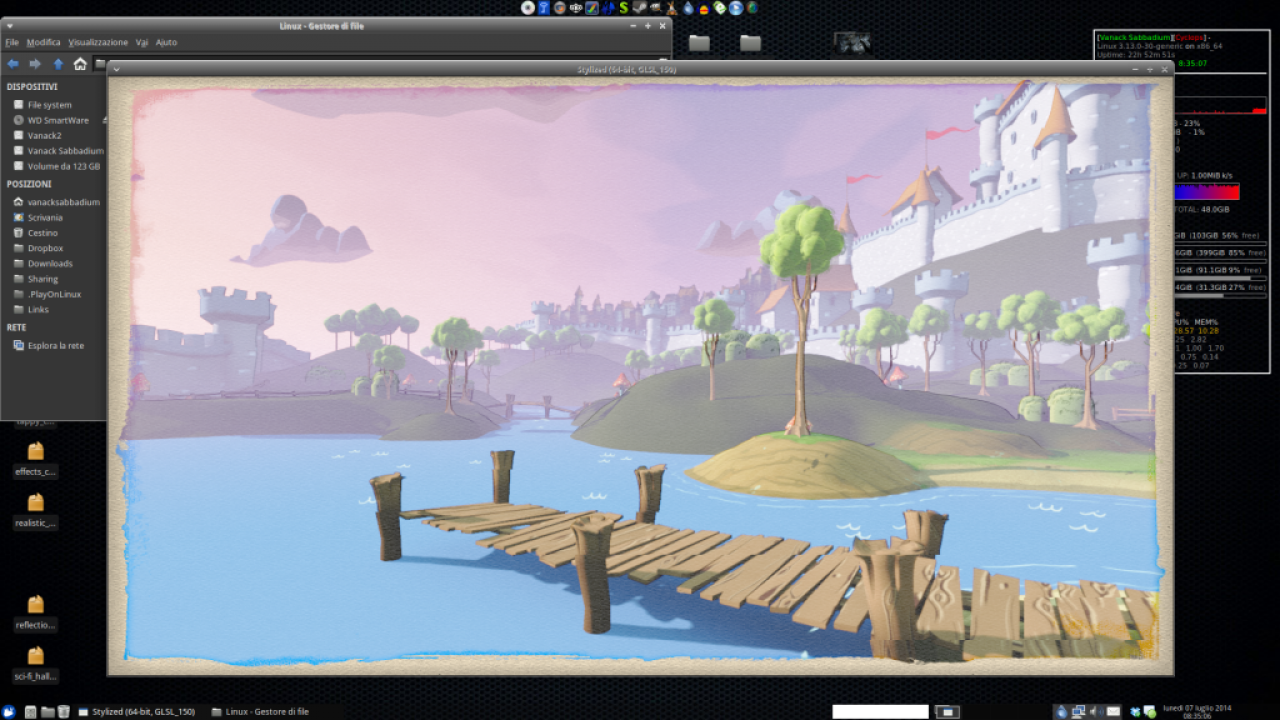Viewport: 1280px width, 720px height.
Task: Open the network tray icon
Action: point(1078,712)
